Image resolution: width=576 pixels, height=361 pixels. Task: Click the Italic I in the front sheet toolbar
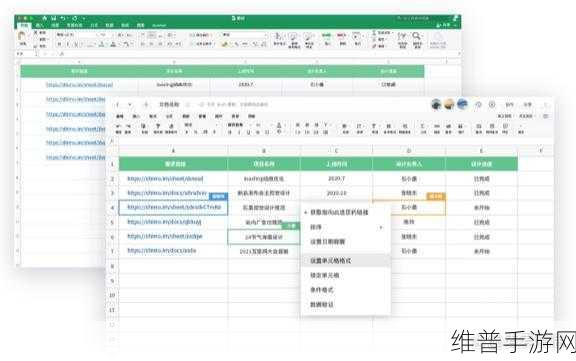(239, 132)
